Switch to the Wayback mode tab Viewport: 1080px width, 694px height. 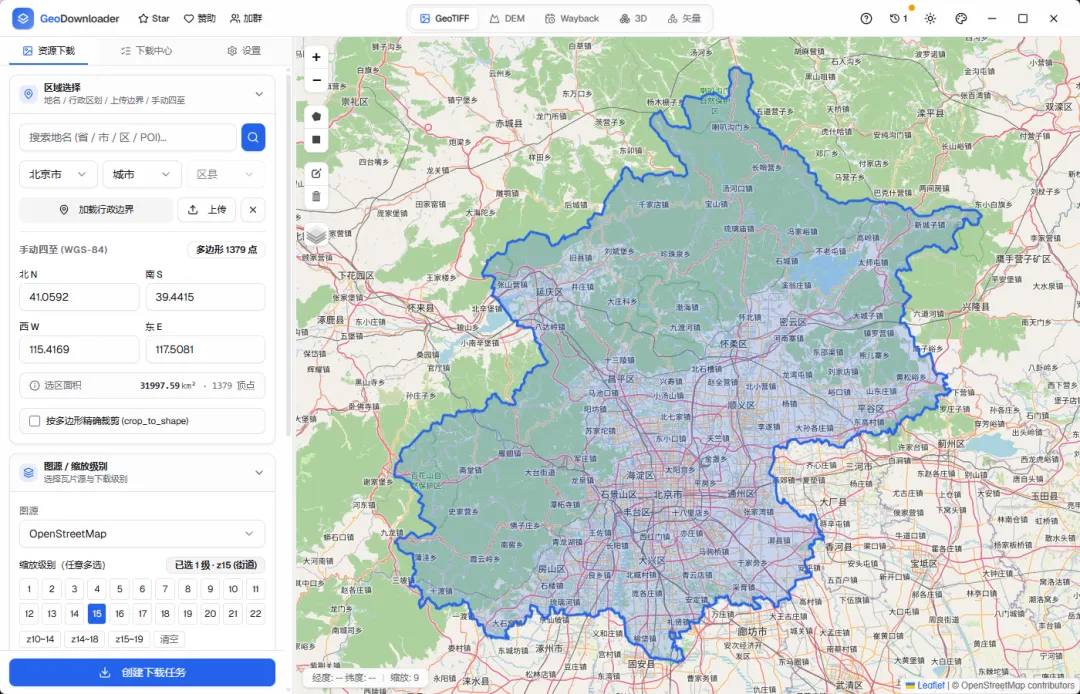(572, 19)
